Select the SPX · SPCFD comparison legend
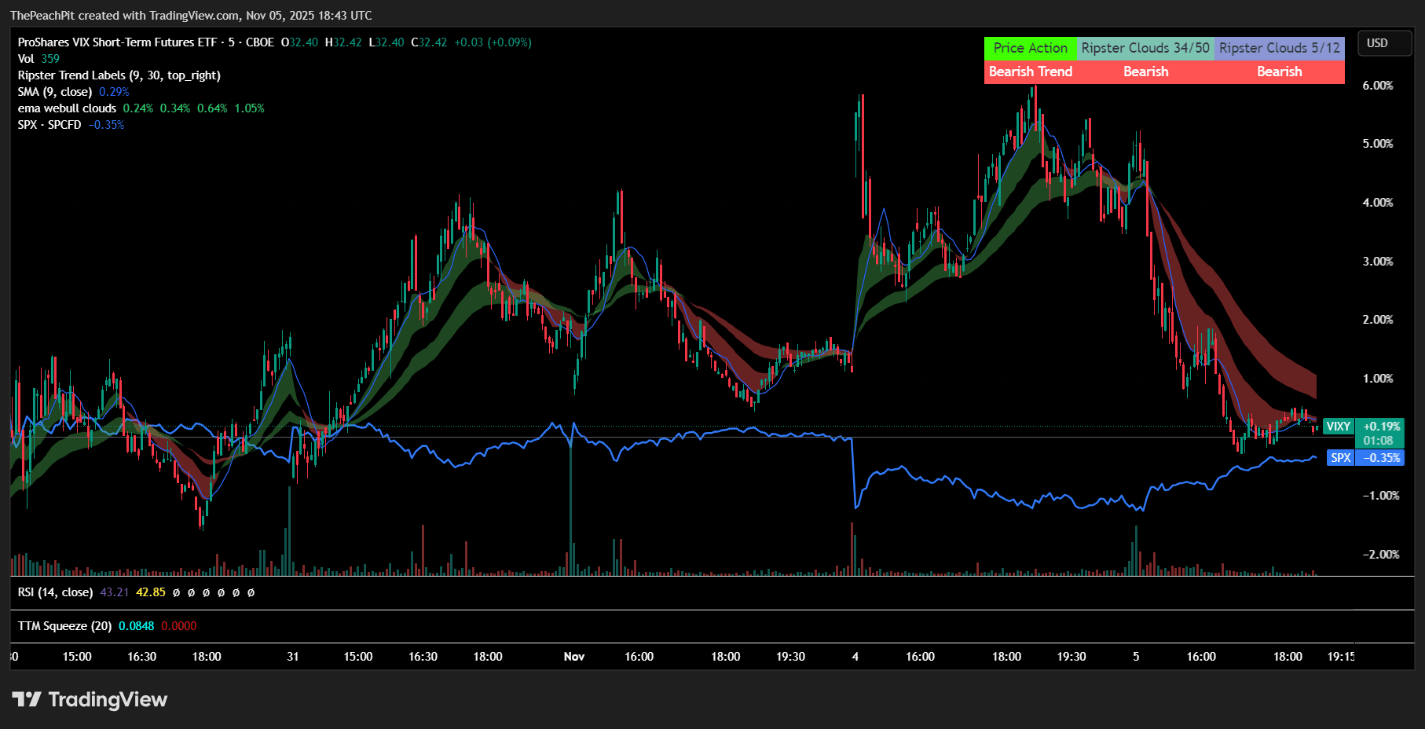This screenshot has width=1425, height=729. pos(50,124)
